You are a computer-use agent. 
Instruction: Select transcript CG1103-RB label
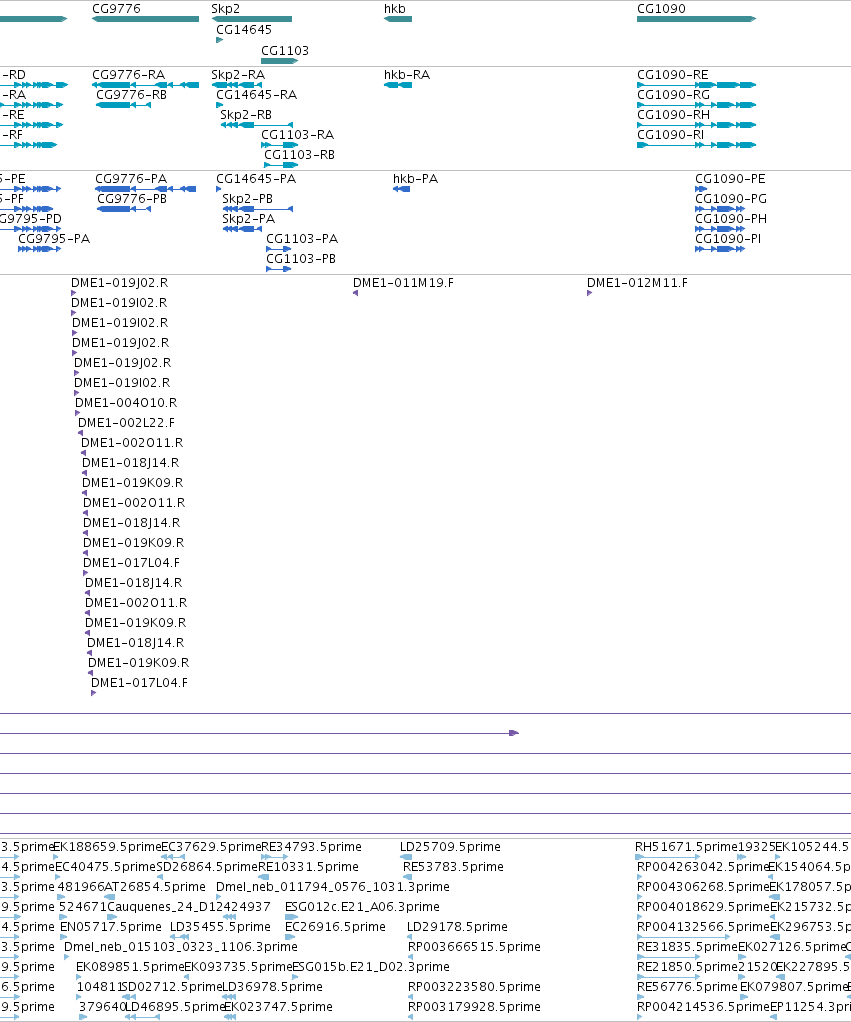point(299,154)
